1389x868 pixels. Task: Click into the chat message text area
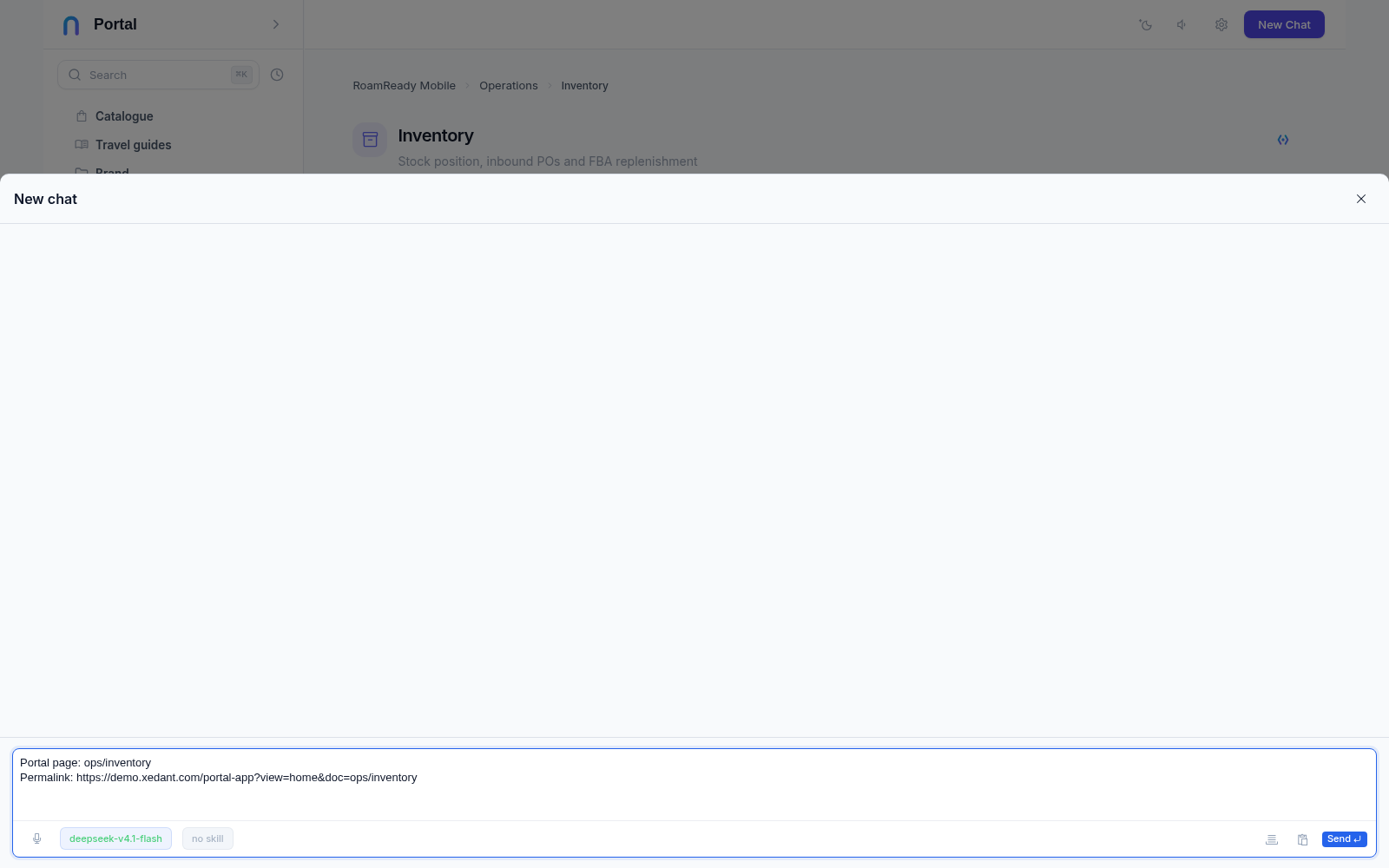tap(694, 785)
